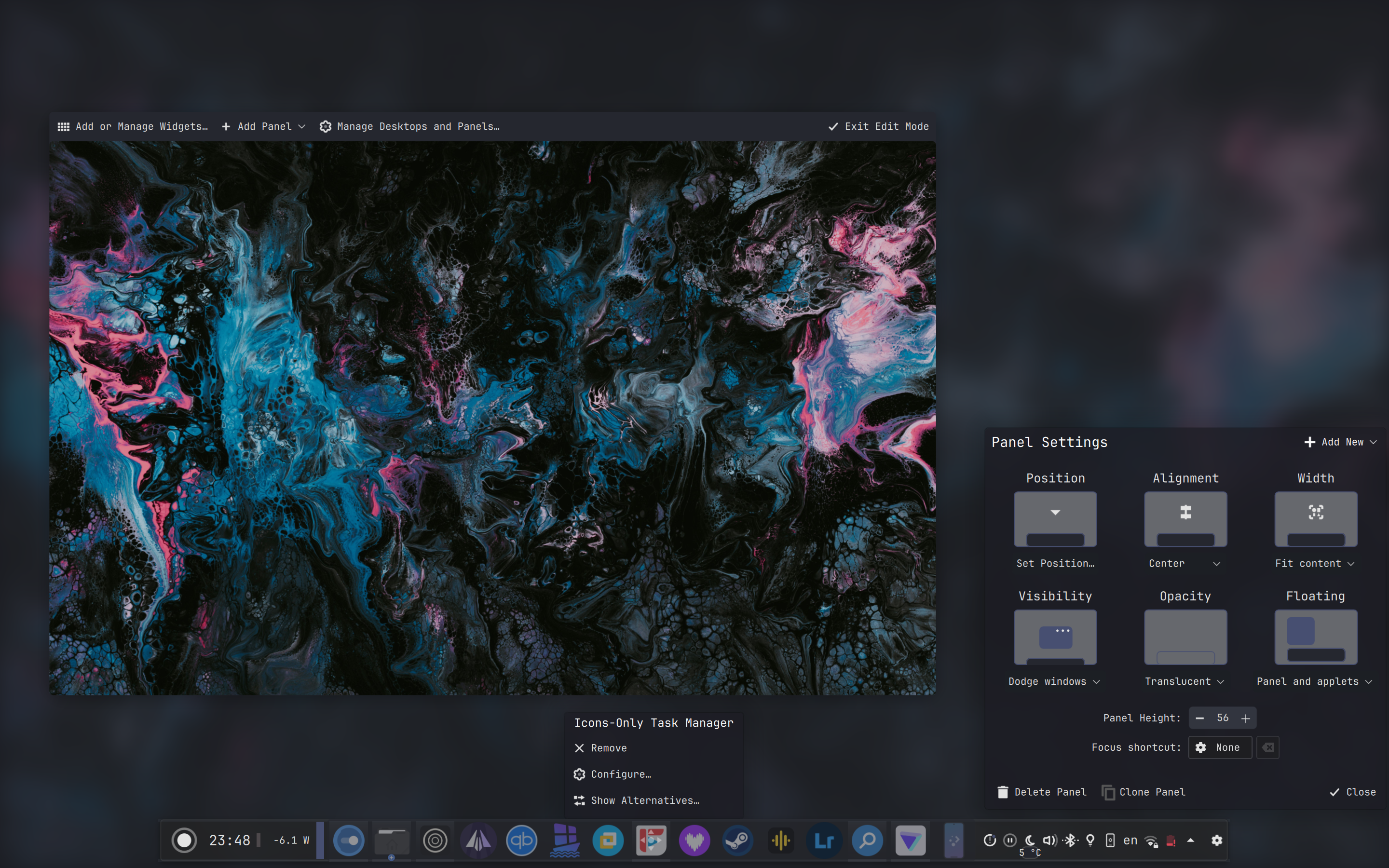Click the blue magnifier search app icon

pos(867,841)
